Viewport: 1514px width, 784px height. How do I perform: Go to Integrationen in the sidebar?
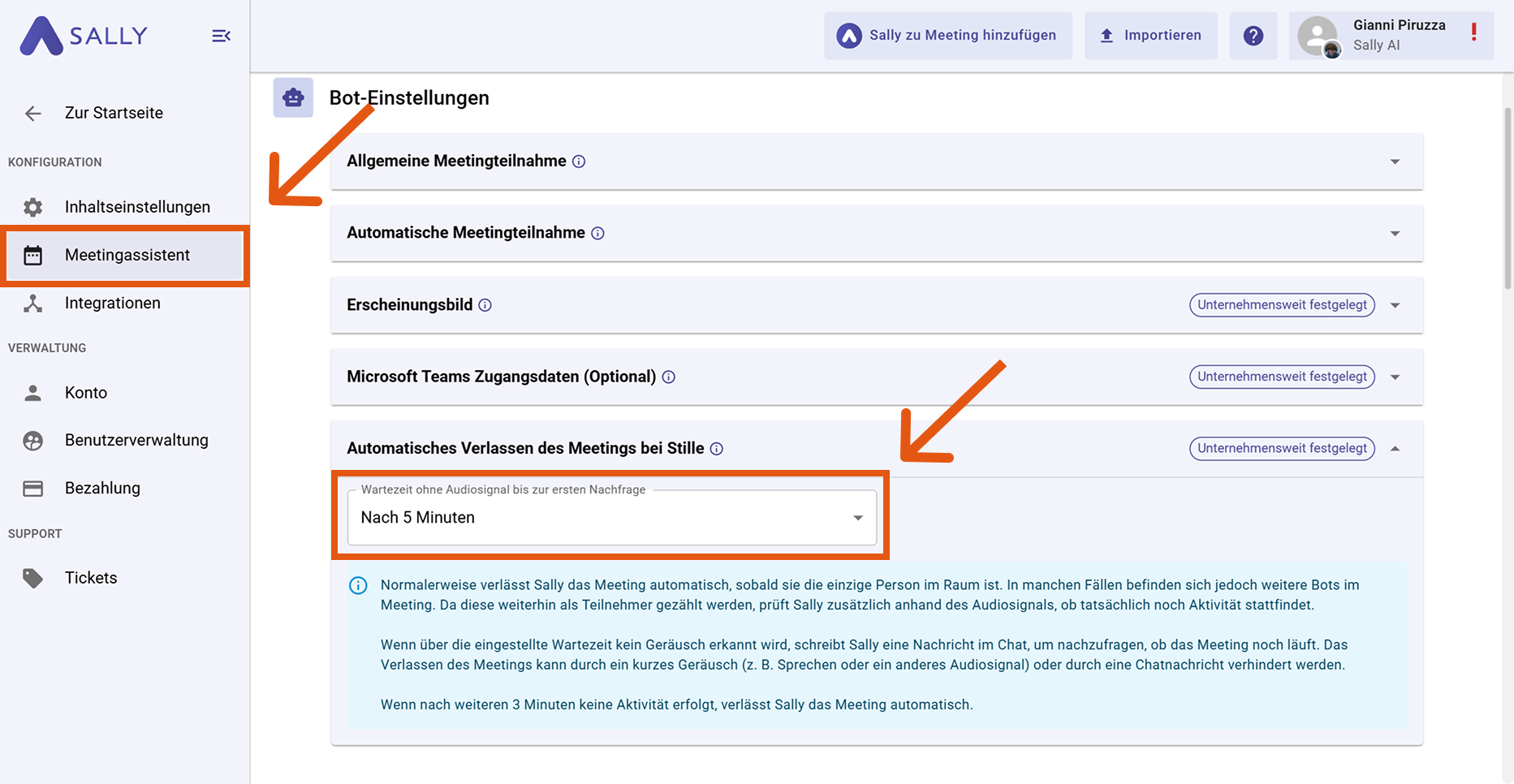113,303
